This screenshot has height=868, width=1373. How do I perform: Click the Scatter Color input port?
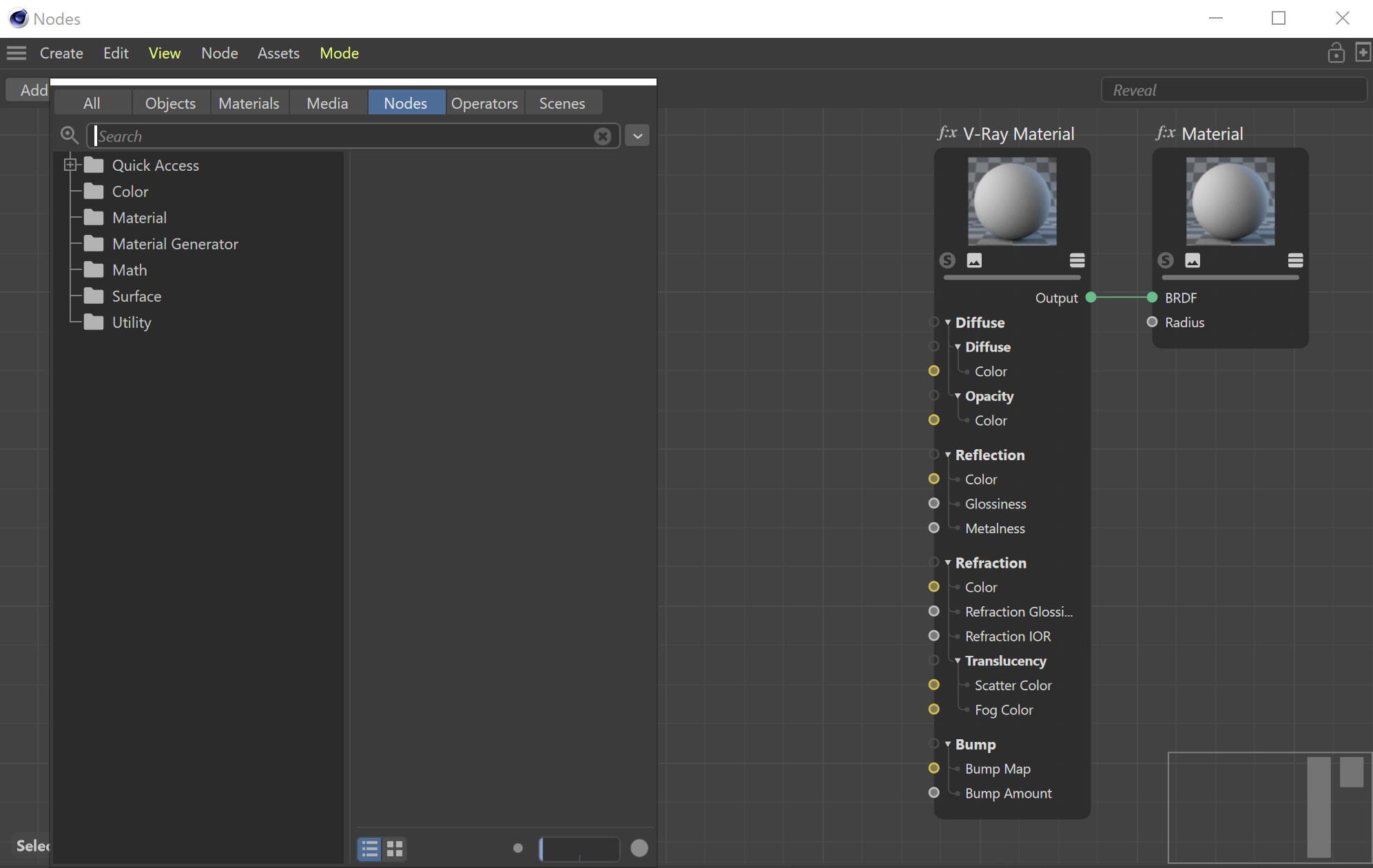pyautogui.click(x=933, y=685)
